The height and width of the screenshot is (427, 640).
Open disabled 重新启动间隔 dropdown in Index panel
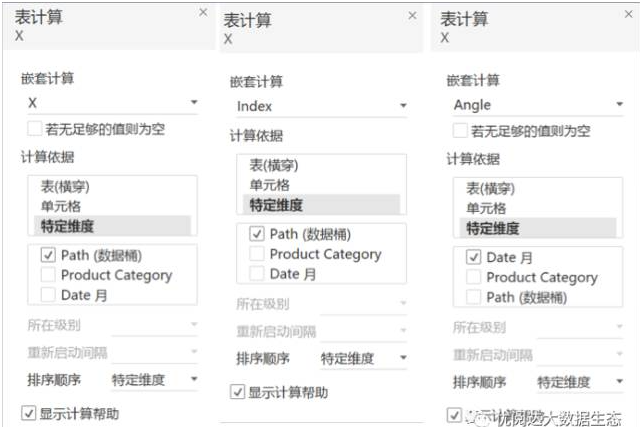point(364,331)
